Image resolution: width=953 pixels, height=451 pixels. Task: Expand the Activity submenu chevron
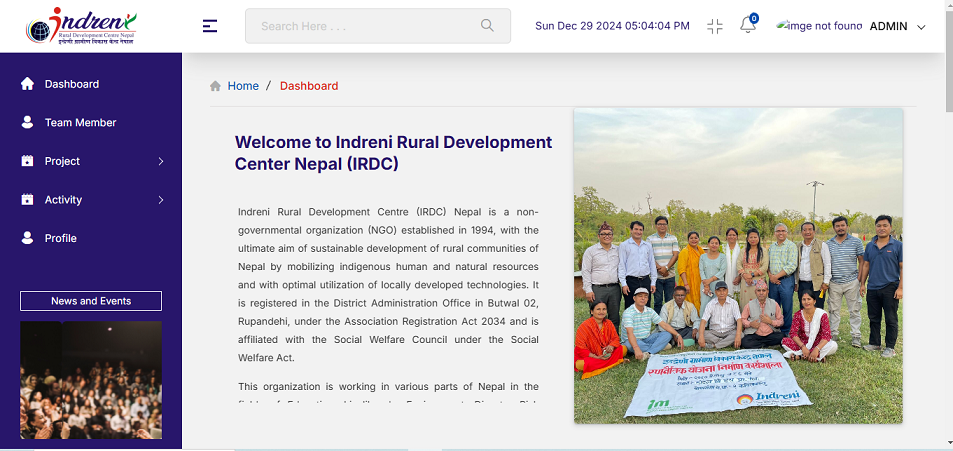[x=161, y=199]
